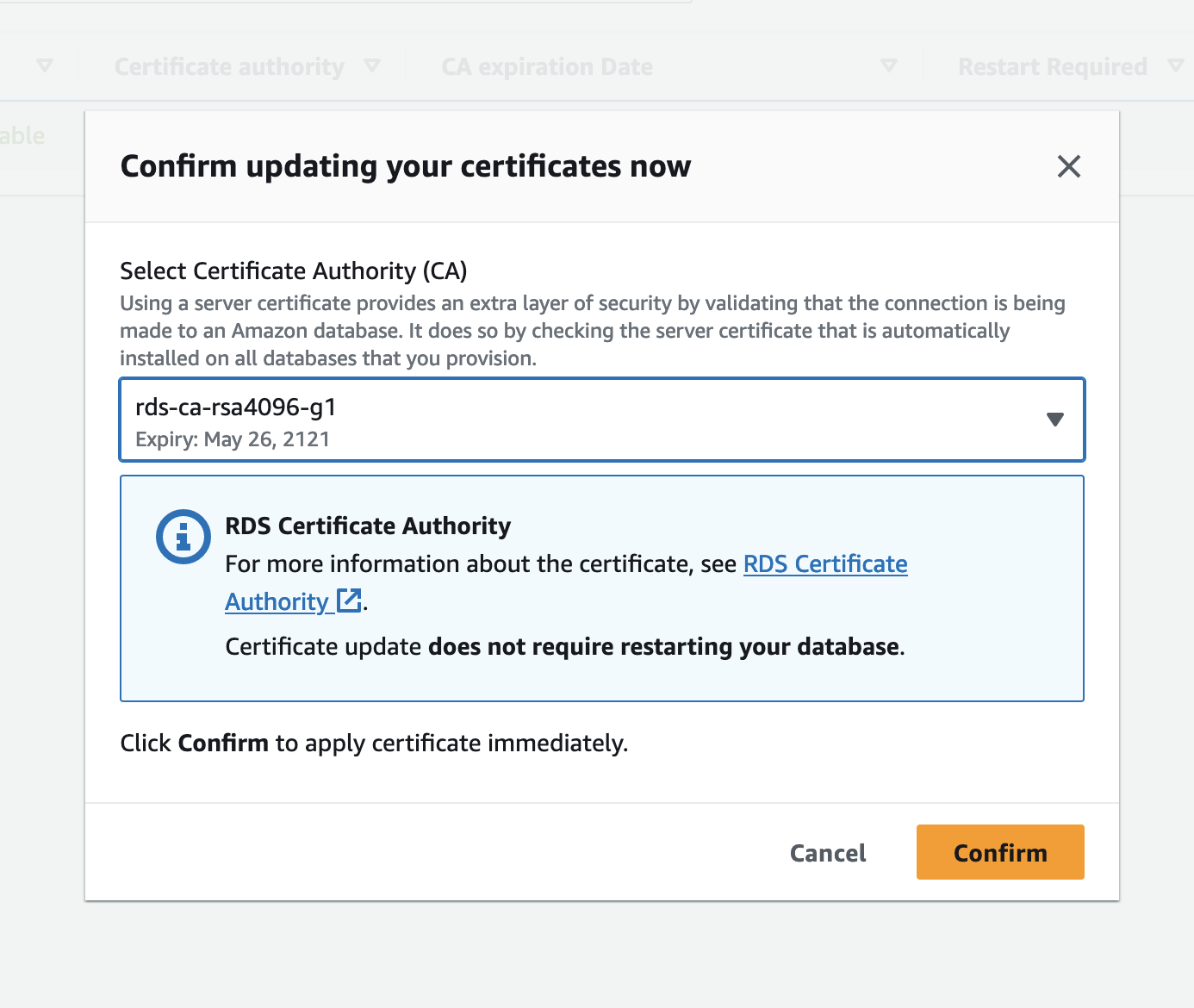Sort by the CA expiration Date header
Image resolution: width=1194 pixels, height=1008 pixels.
(547, 67)
